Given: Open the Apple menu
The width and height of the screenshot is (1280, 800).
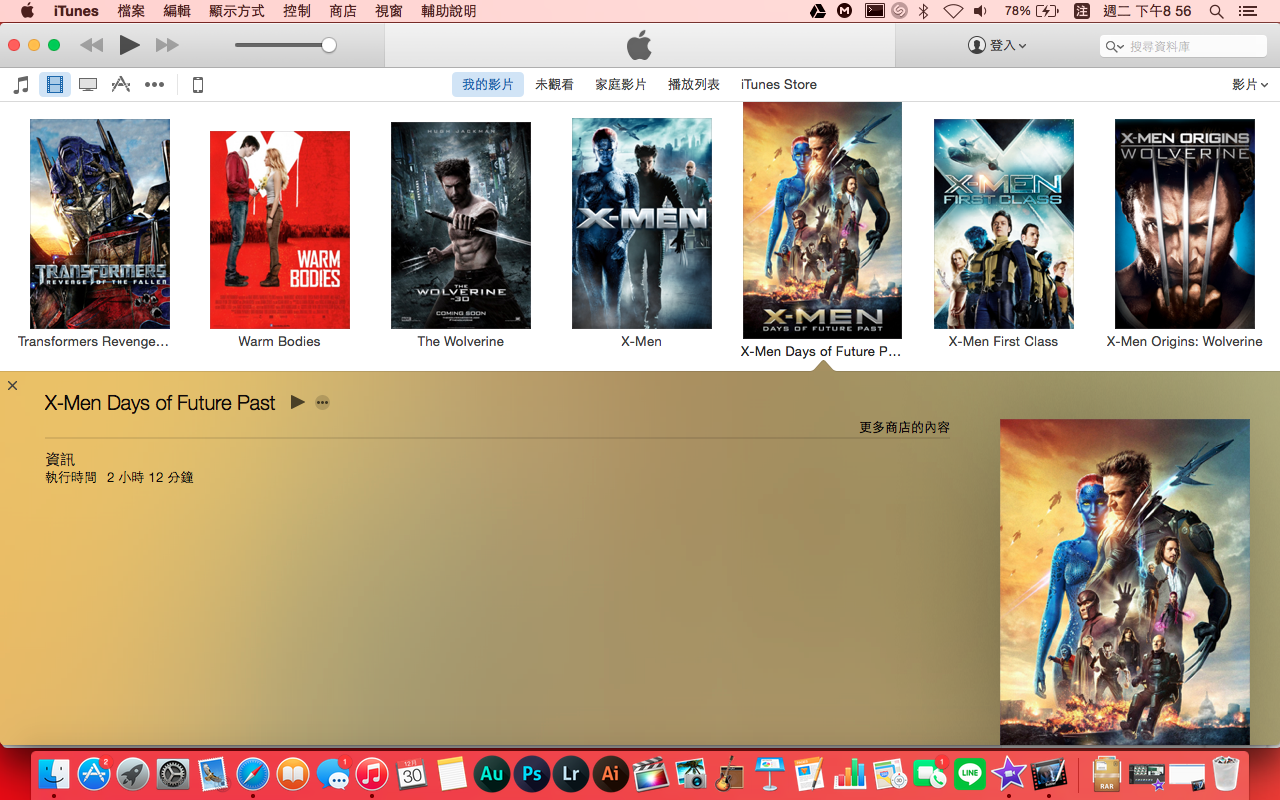Looking at the screenshot, I should pyautogui.click(x=27, y=11).
